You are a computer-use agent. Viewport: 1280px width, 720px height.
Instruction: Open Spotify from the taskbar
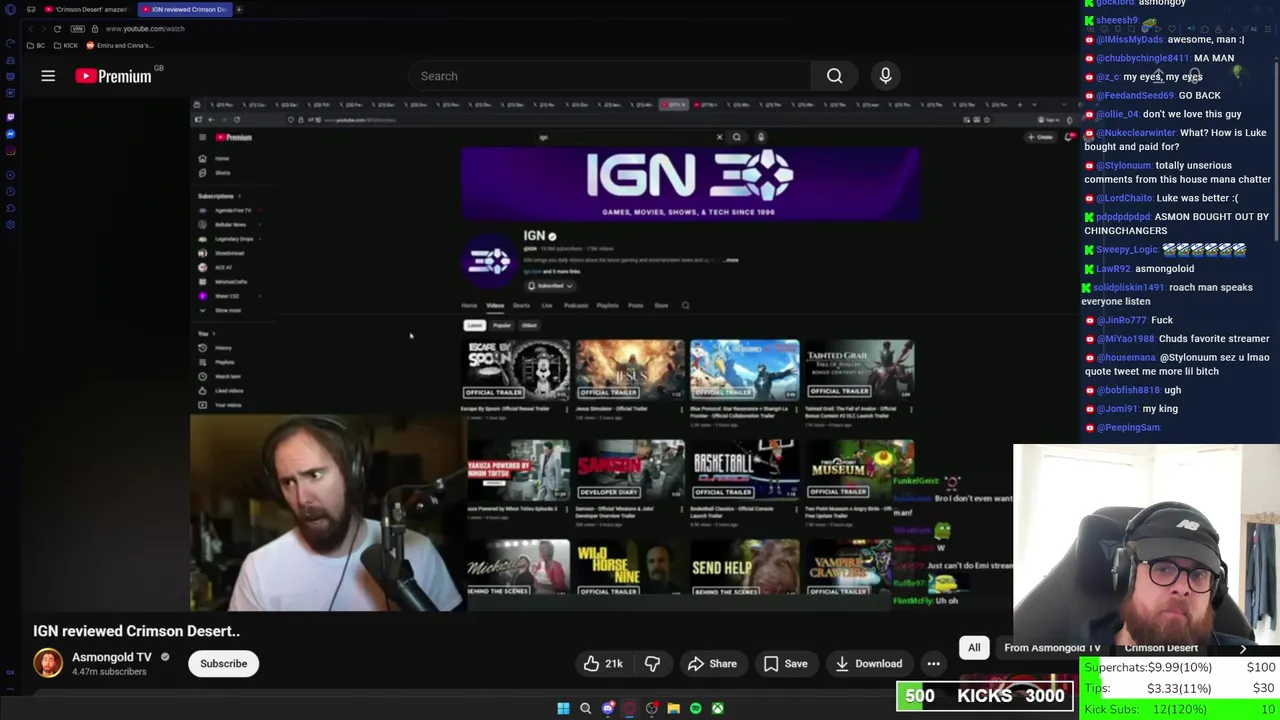pyautogui.click(x=696, y=709)
